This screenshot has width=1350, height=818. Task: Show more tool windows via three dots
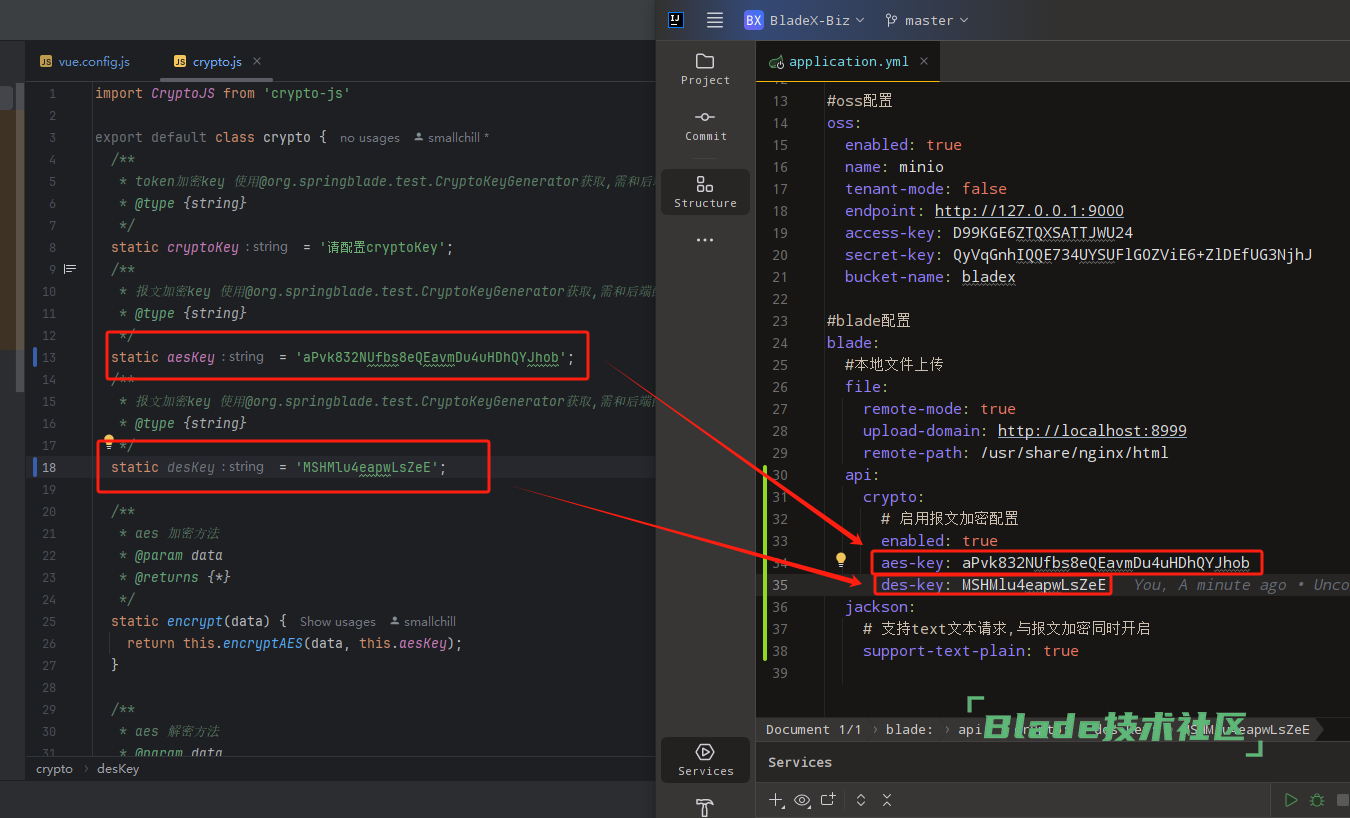tap(705, 240)
